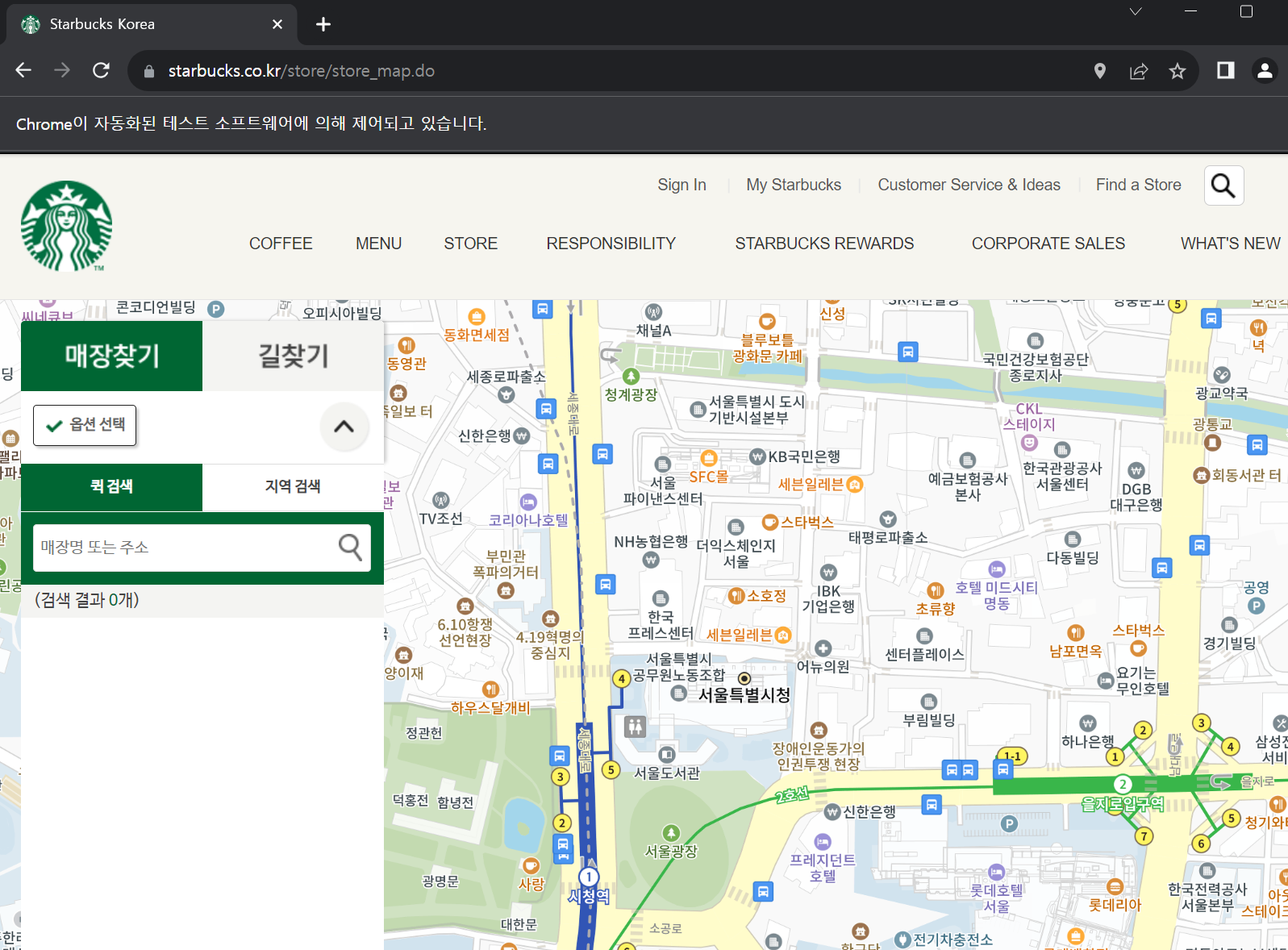Switch to the 길찾기 tab
This screenshot has height=950, width=1288.
(x=293, y=356)
